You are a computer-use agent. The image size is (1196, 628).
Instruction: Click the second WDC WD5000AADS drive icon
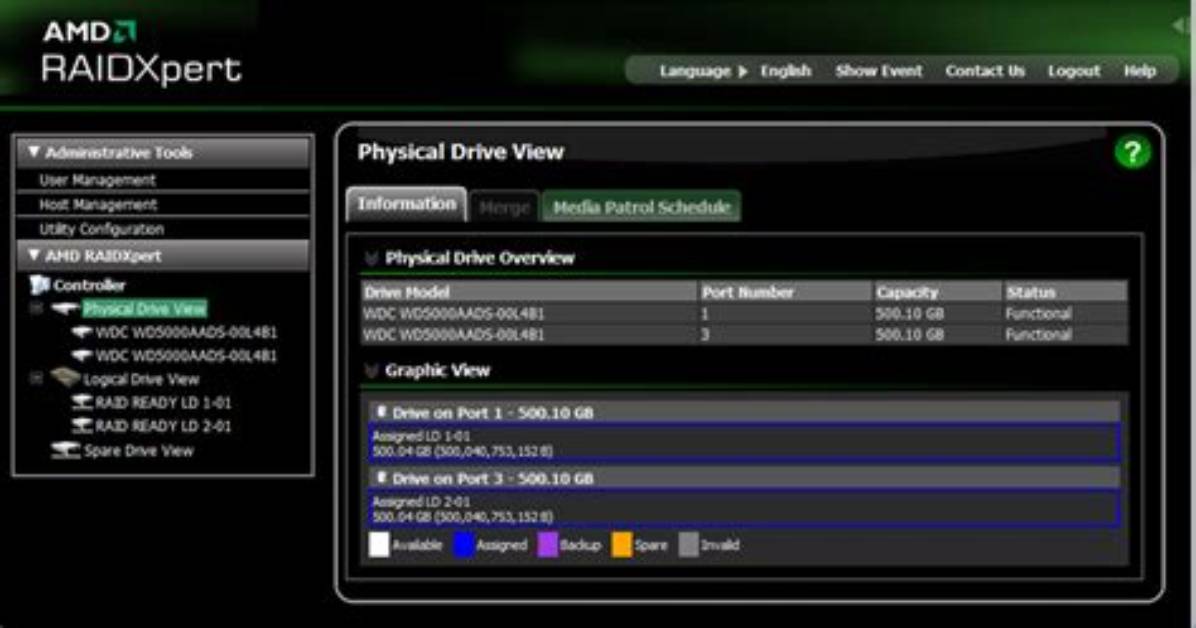82,356
